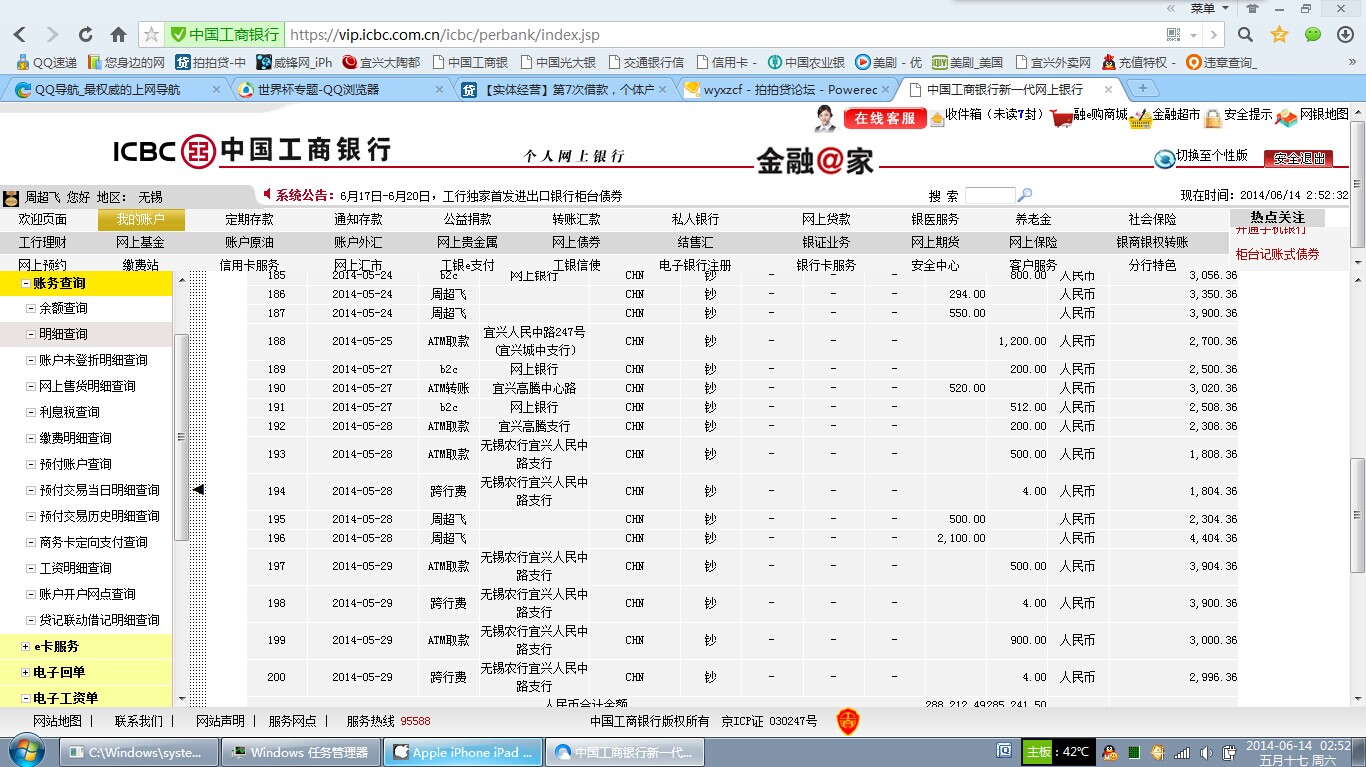Collapse the 账务查询 tree section

point(26,284)
